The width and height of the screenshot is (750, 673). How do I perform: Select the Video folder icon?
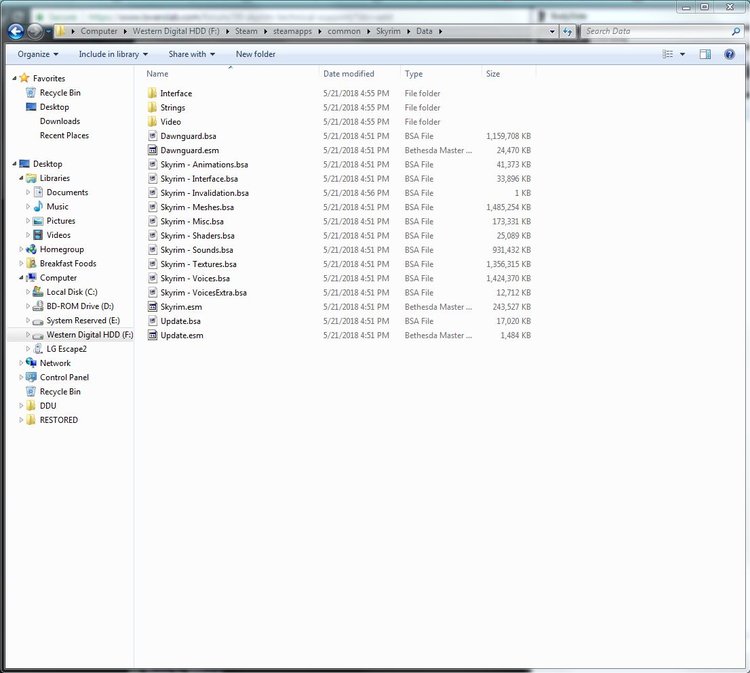[152, 121]
